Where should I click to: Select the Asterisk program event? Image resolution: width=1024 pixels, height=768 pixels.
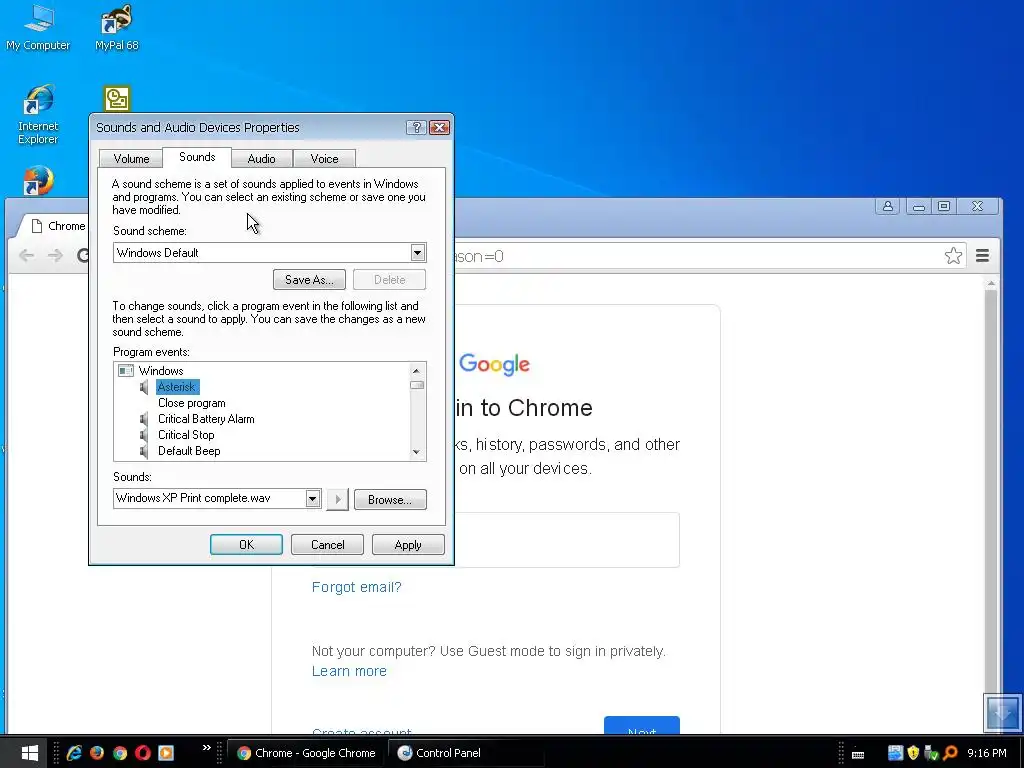point(177,387)
